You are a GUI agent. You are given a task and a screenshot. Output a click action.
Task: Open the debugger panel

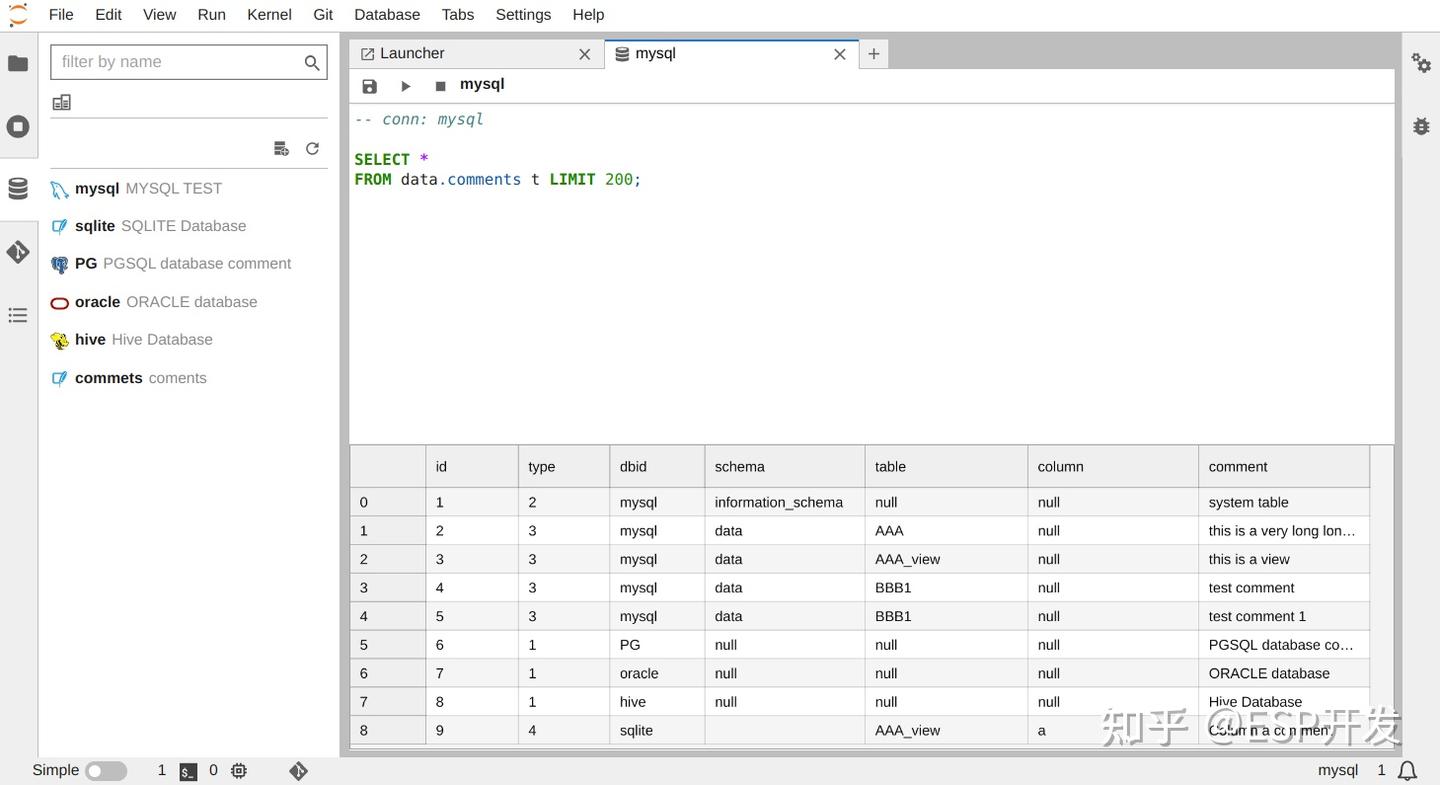tap(1421, 126)
